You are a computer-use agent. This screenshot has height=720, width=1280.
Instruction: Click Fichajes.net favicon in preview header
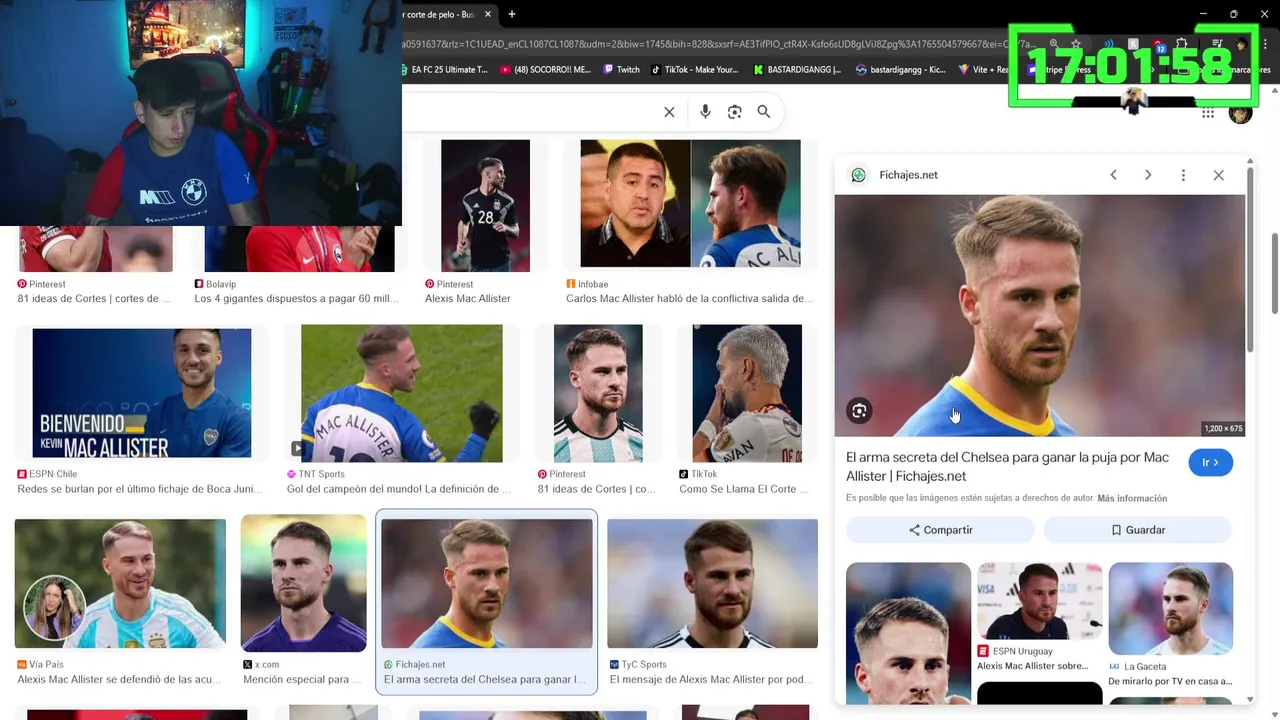click(x=858, y=175)
